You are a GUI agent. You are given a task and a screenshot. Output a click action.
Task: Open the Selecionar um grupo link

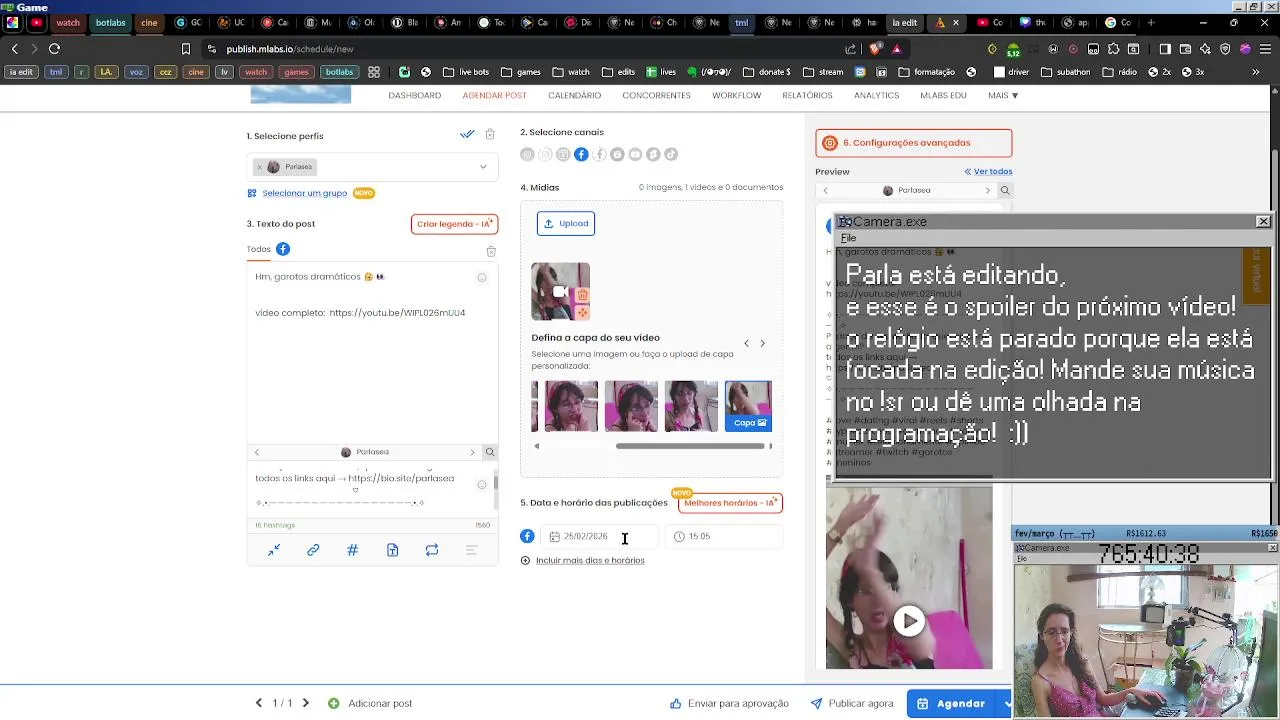pyautogui.click(x=304, y=193)
